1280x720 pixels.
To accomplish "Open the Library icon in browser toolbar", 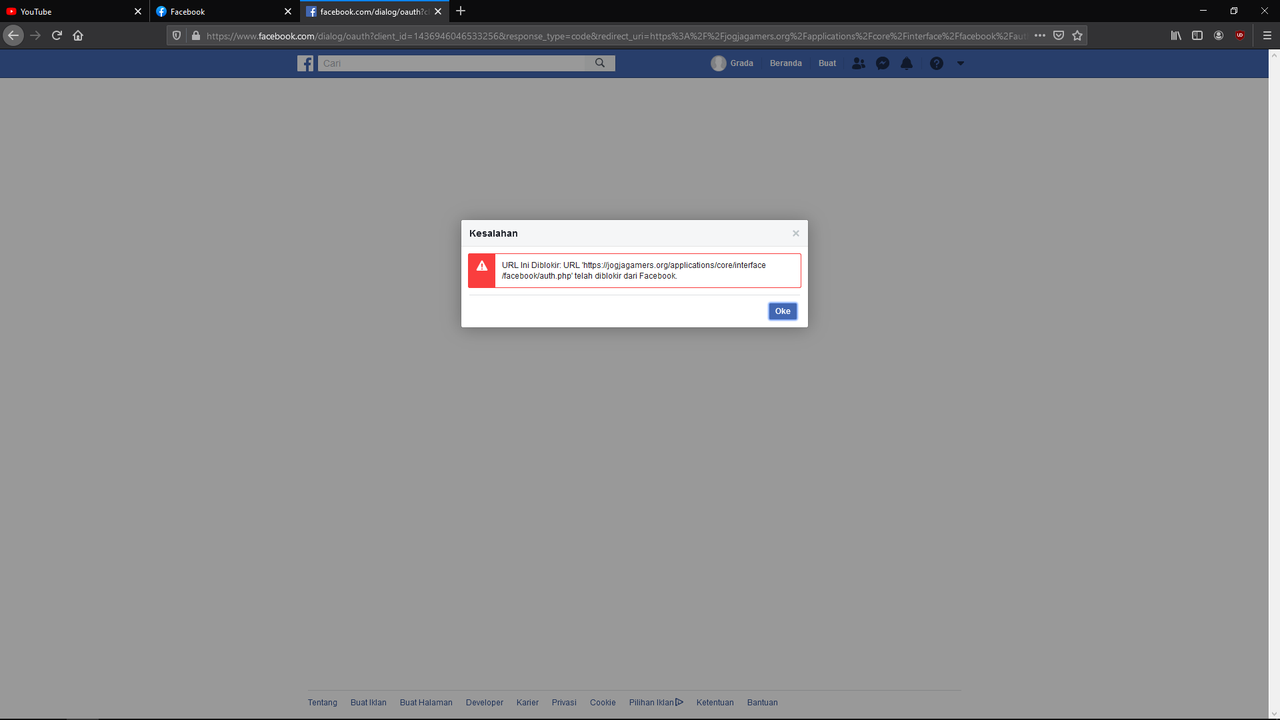I will point(1176,35).
